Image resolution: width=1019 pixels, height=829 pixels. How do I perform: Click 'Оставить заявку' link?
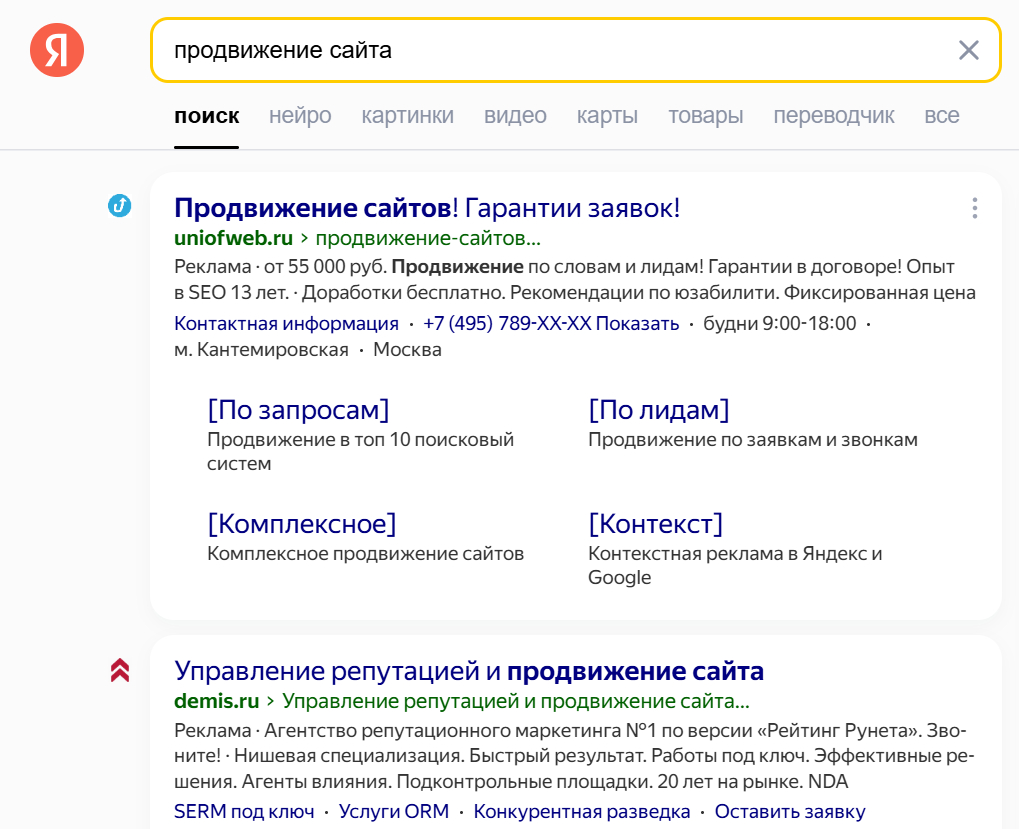point(790,812)
